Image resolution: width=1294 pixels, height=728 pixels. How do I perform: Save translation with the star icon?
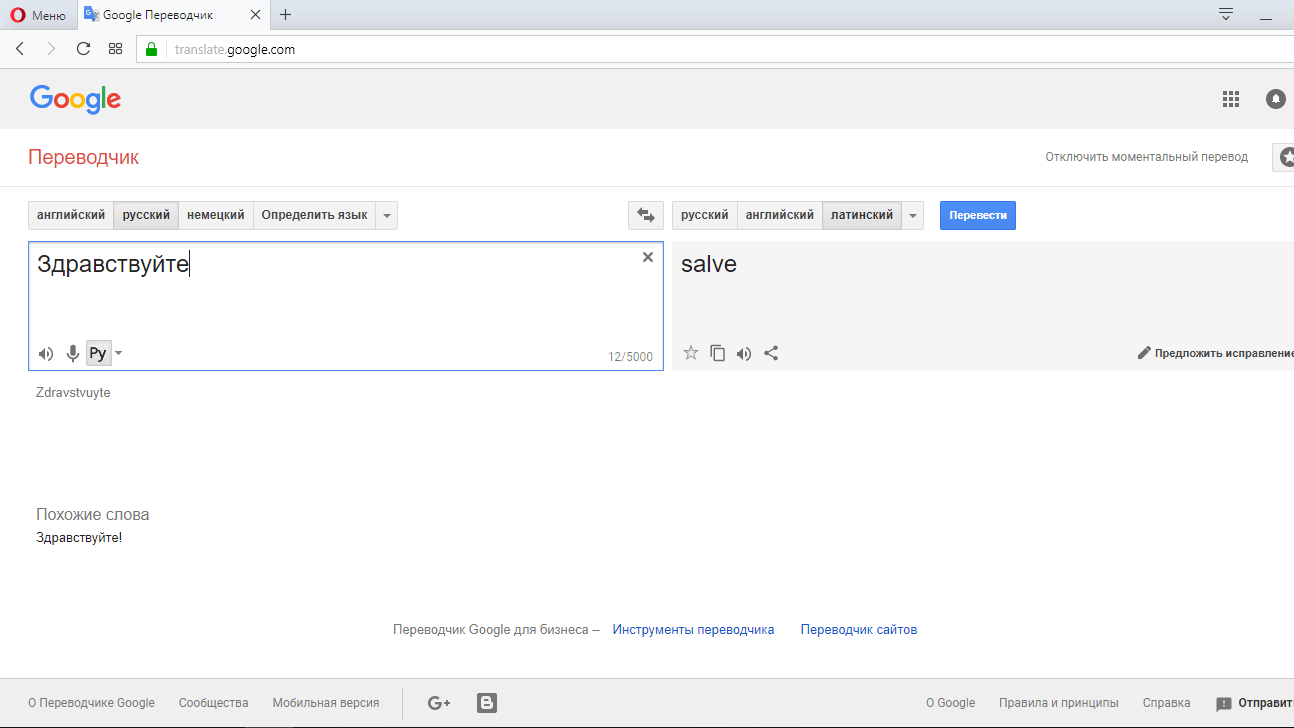(x=690, y=352)
